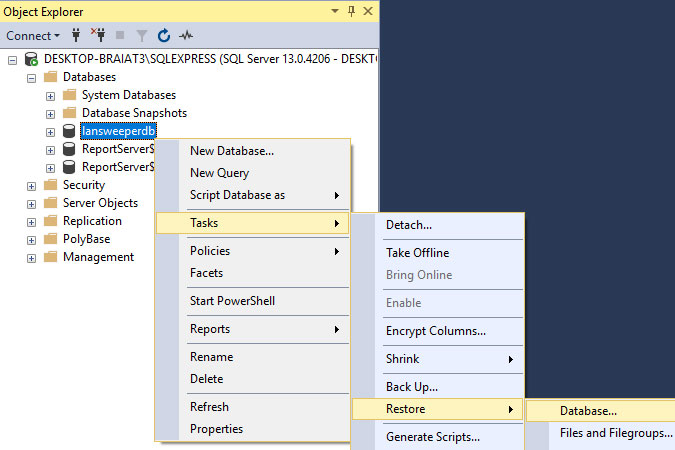The height and width of the screenshot is (450, 675).
Task: Click New Query in the context menu
Action: coord(219,173)
